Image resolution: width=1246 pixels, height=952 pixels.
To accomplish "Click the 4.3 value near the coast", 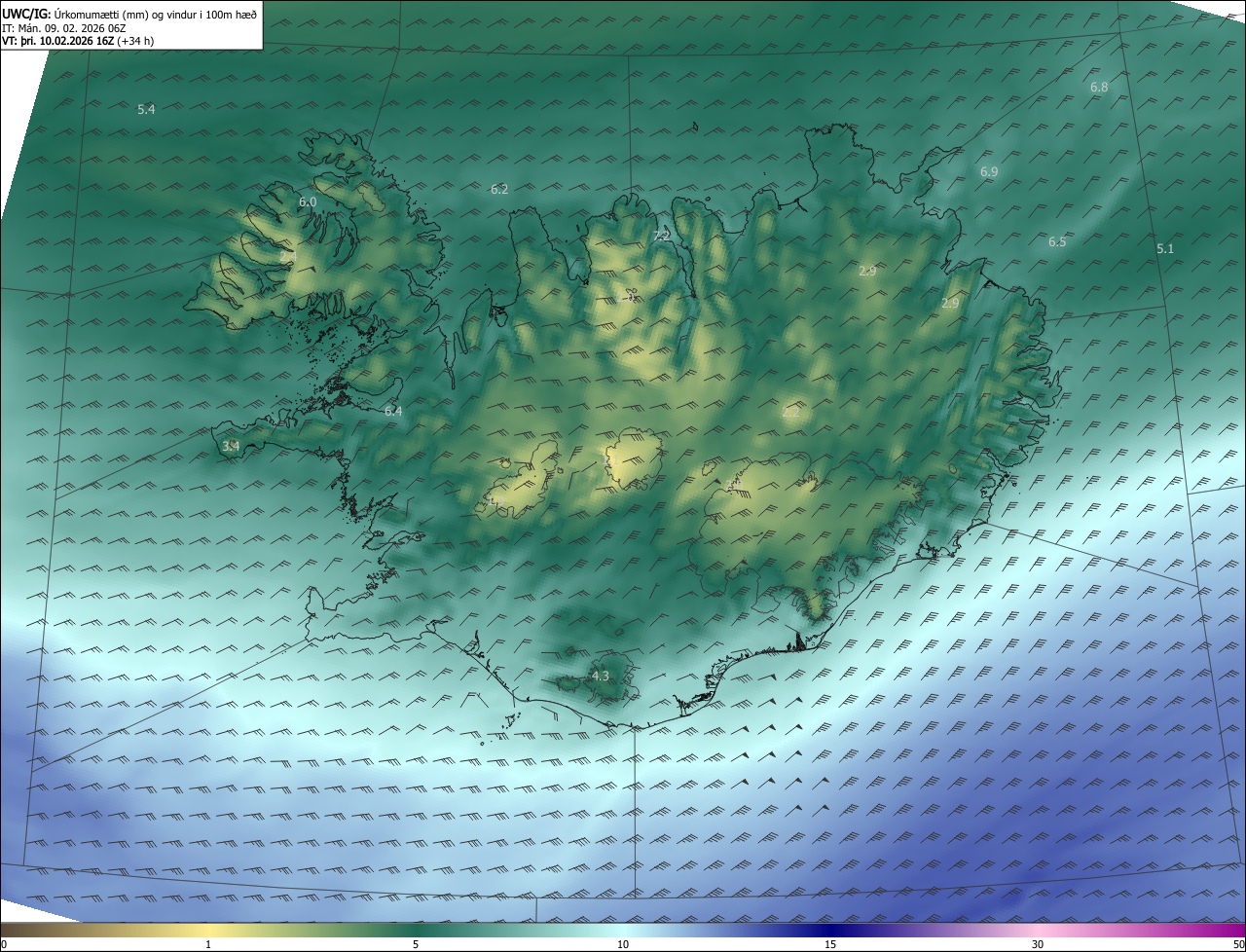I will click(601, 677).
